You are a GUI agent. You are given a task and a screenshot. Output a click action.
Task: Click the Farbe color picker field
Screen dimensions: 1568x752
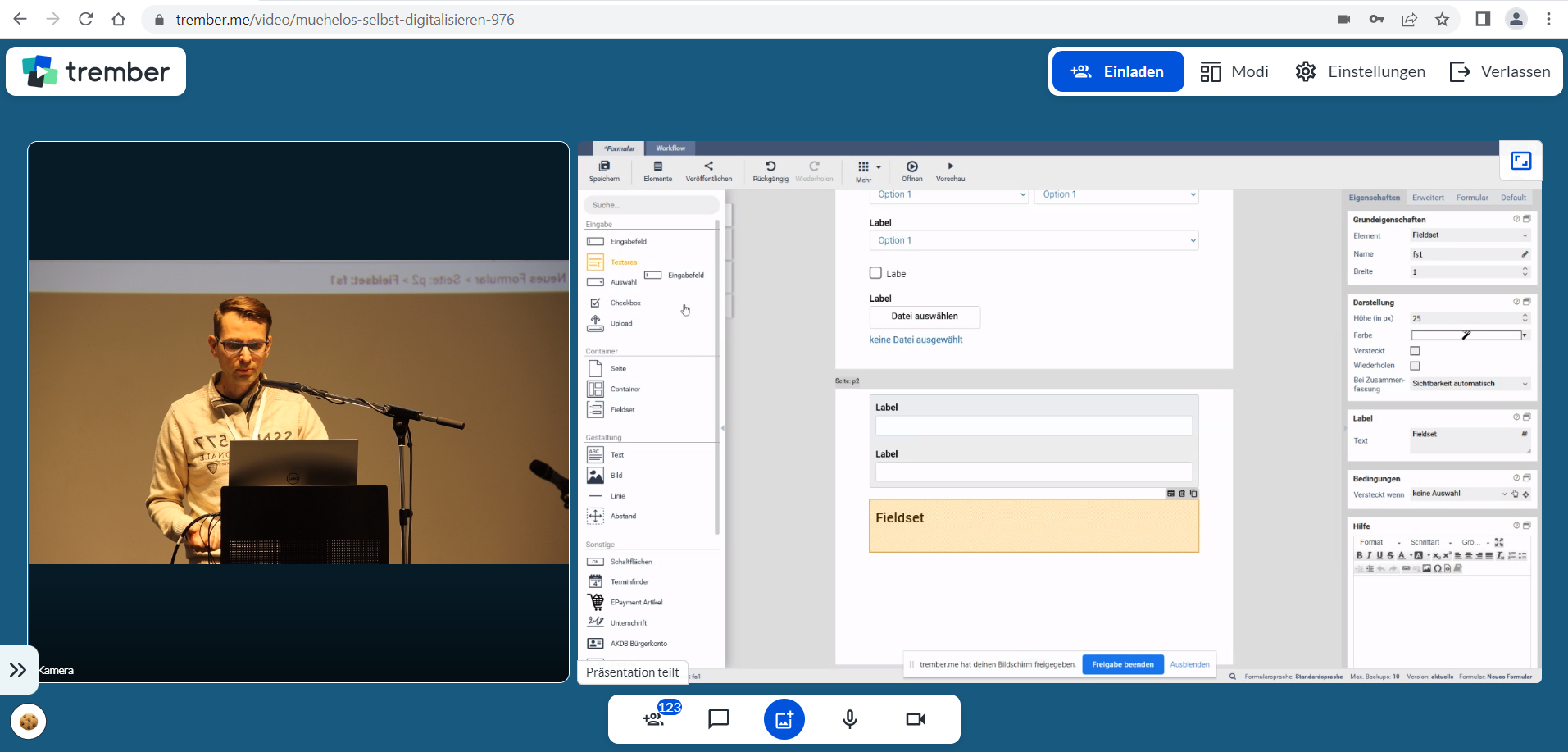pos(1466,335)
